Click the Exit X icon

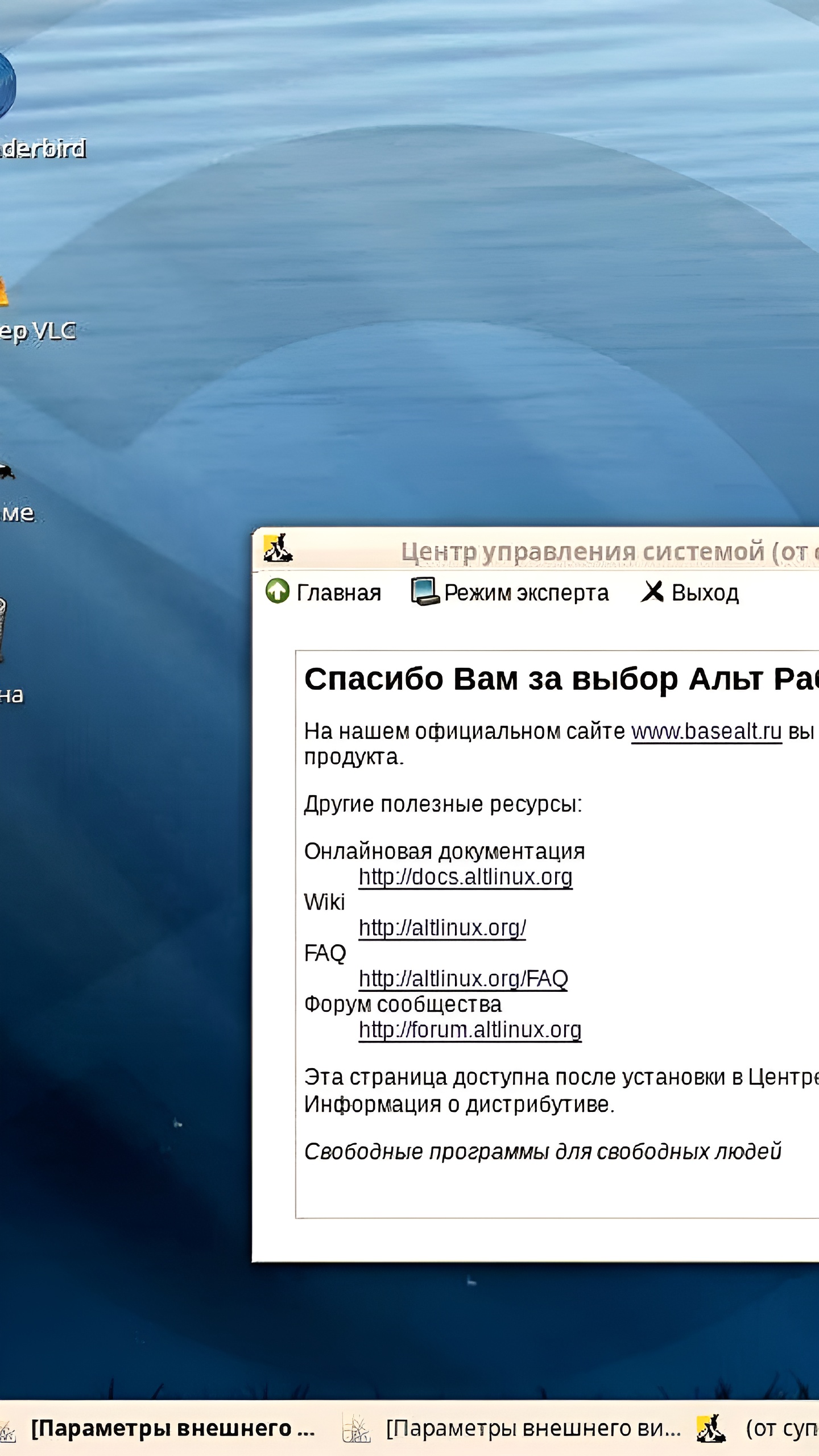point(653,591)
